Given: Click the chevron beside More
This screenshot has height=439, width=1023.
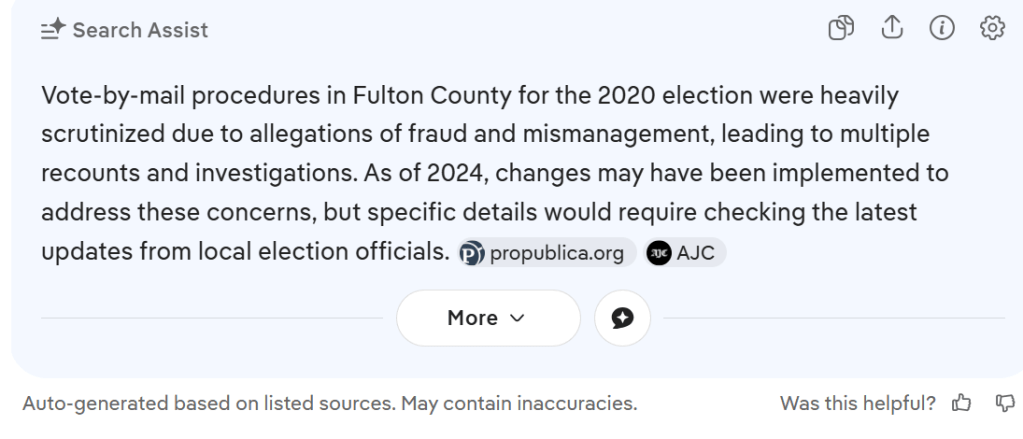Looking at the screenshot, I should tap(517, 318).
